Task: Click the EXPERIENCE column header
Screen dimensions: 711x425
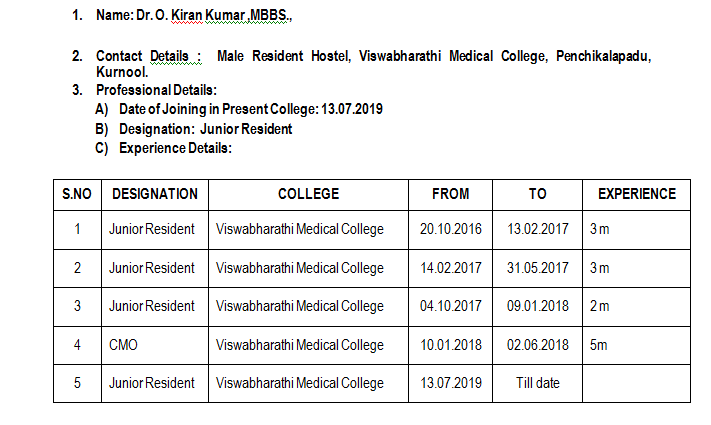Action: point(637,195)
